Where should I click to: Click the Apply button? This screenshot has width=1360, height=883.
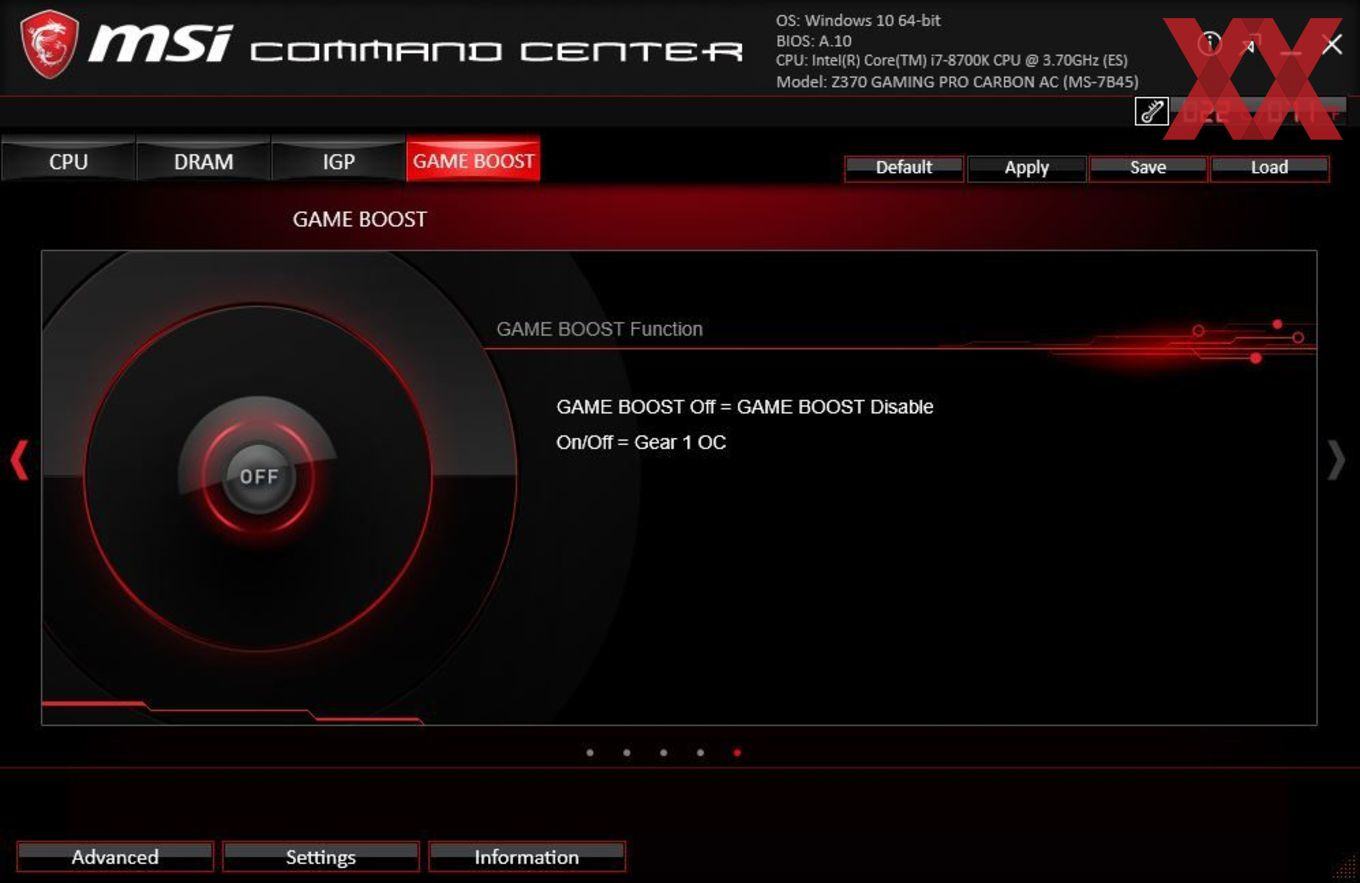[1027, 168]
